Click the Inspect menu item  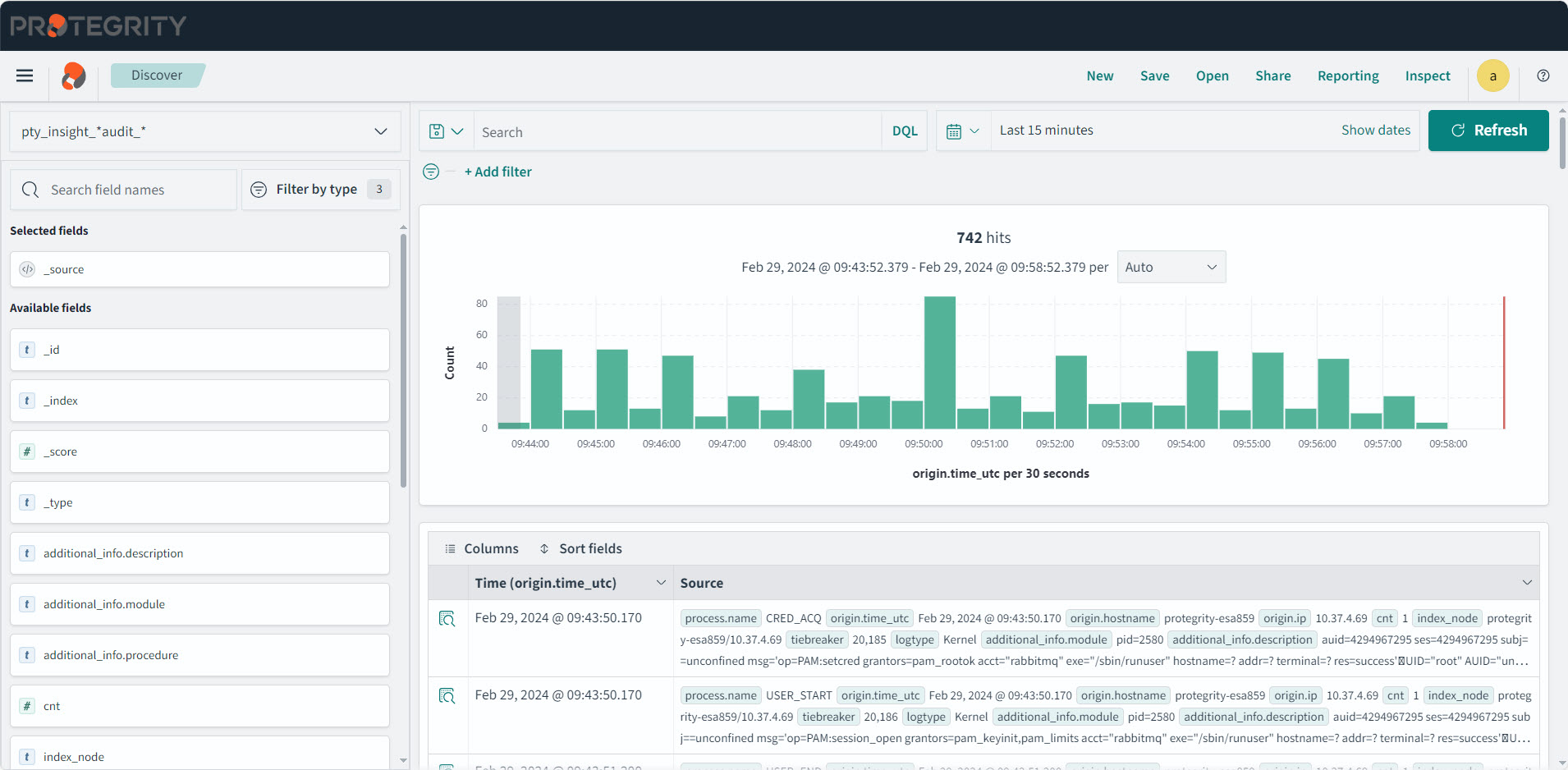pyautogui.click(x=1427, y=76)
